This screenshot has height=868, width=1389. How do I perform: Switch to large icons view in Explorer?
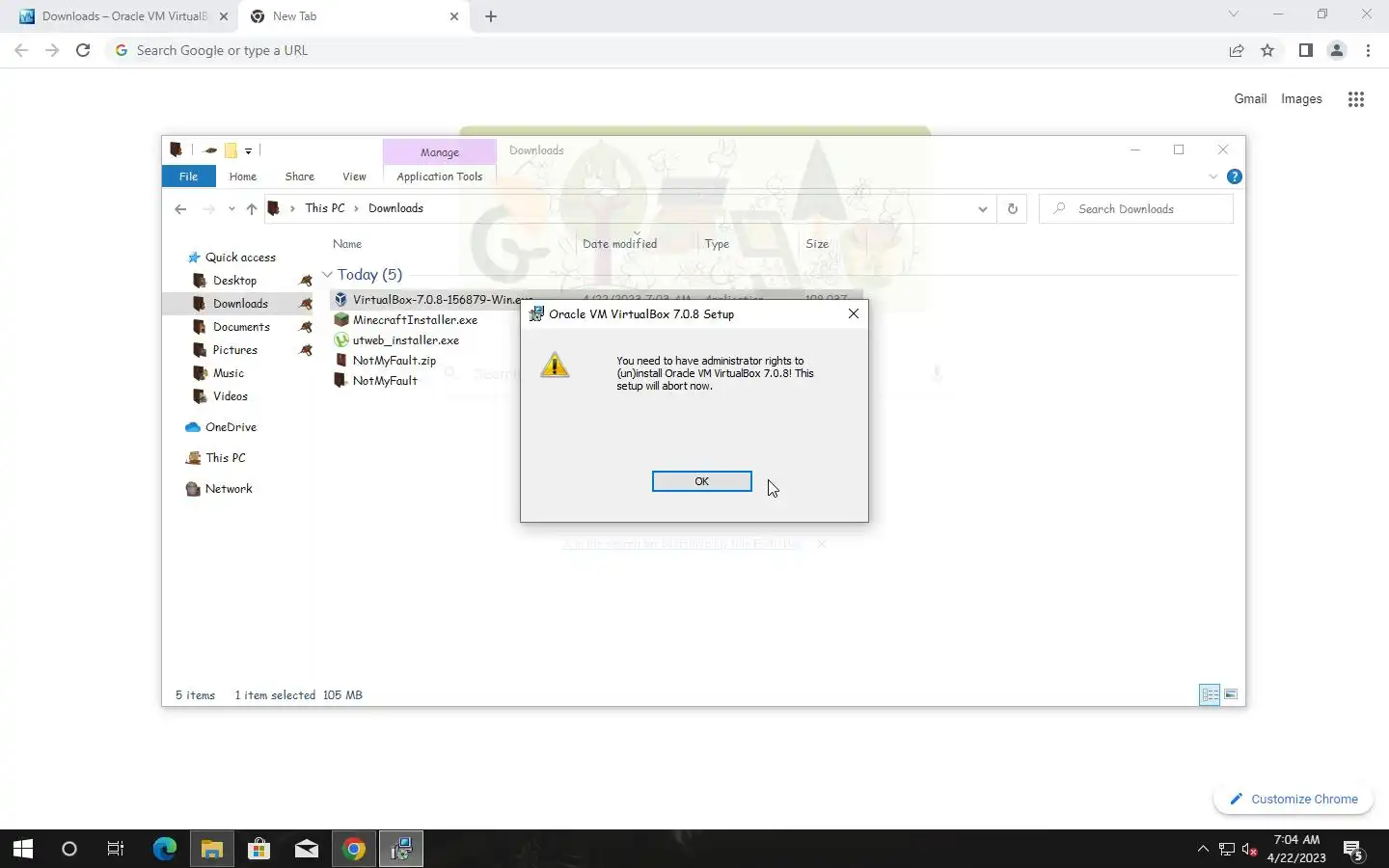coord(1231,694)
